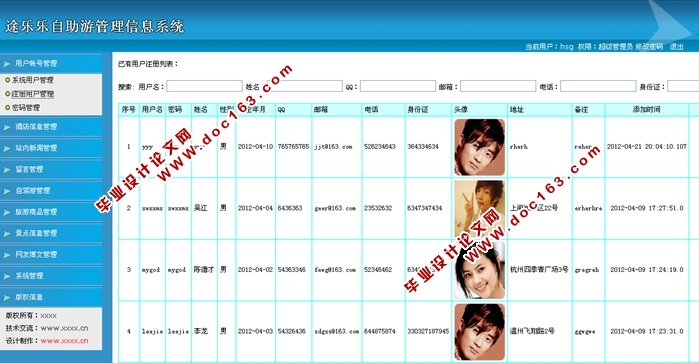Click ID number 6347347434
Screen dimensions: 699x363
pos(424,208)
